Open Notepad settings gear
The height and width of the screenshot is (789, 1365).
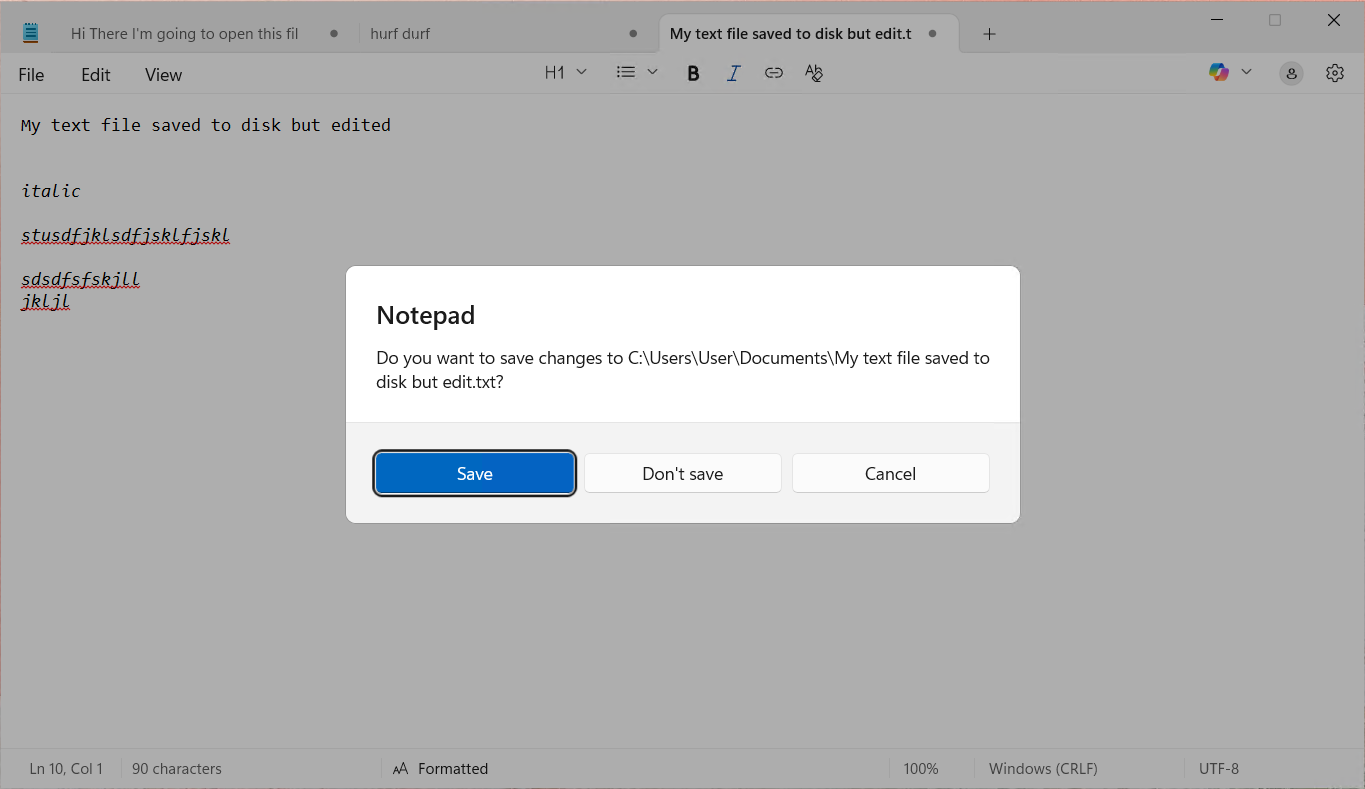click(1335, 73)
